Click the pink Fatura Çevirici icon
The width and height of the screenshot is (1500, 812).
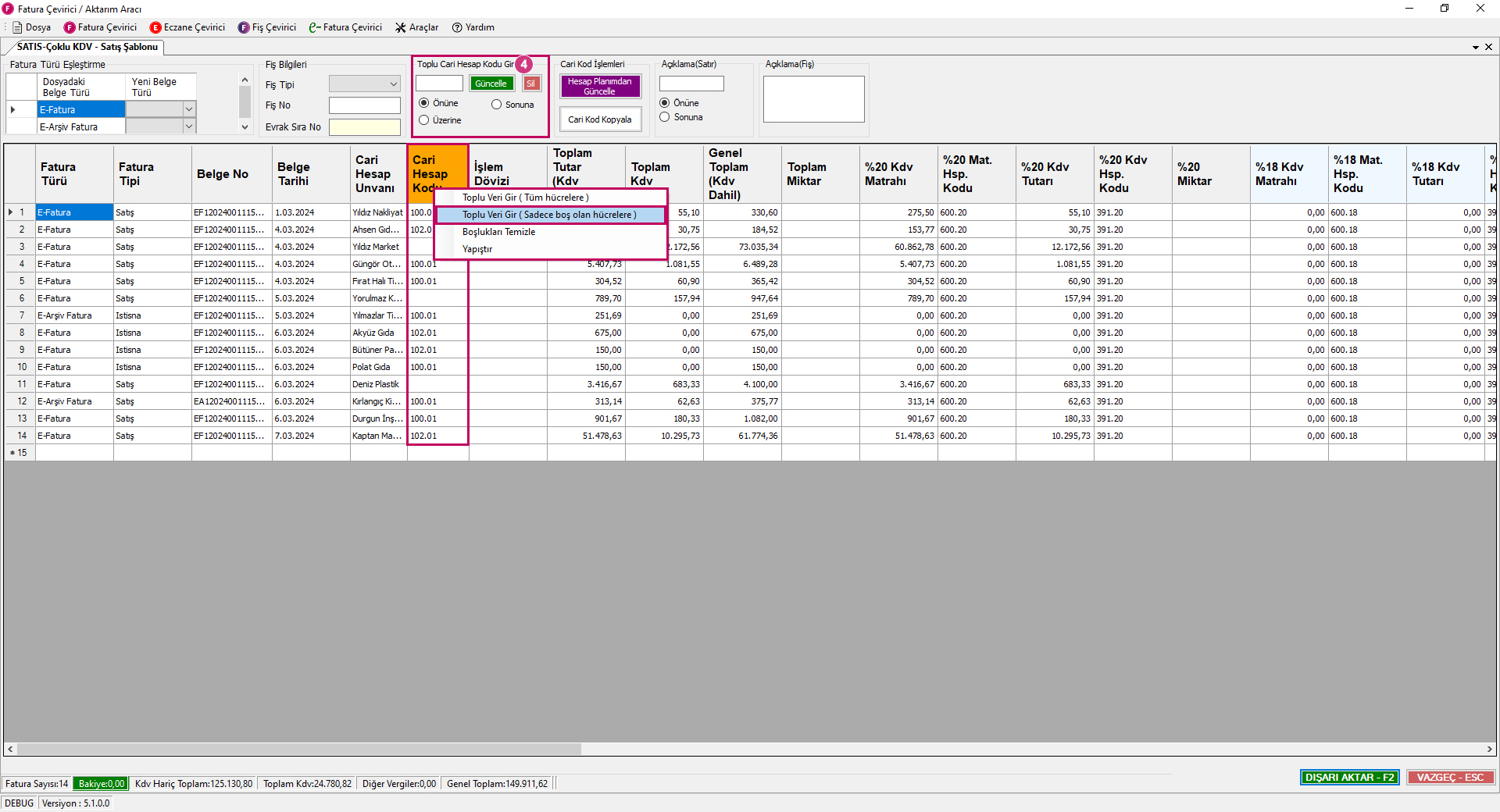70,27
